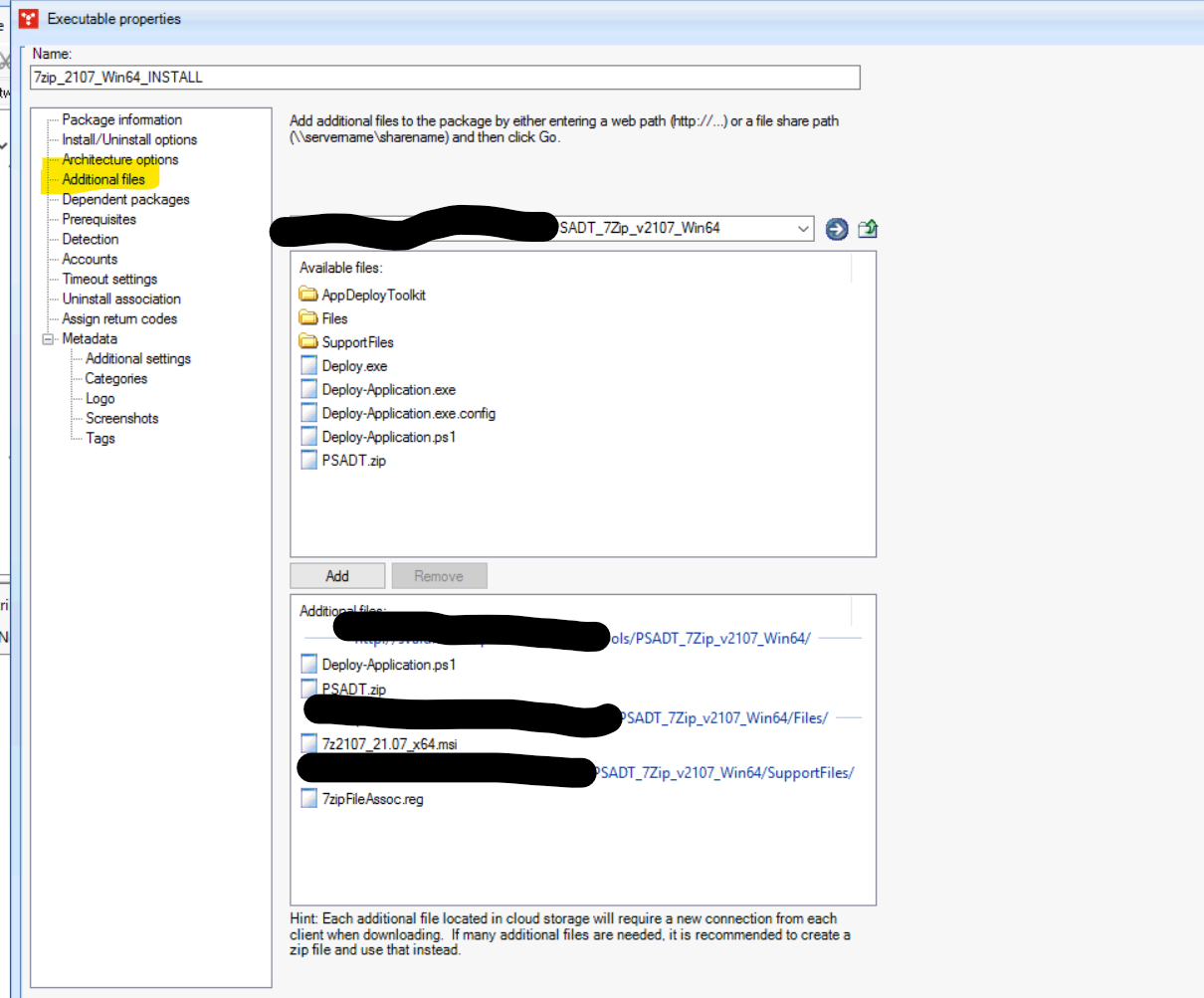Click the blue Go arrow icon
Screen dimensions: 1204x998
pyautogui.click(x=837, y=229)
